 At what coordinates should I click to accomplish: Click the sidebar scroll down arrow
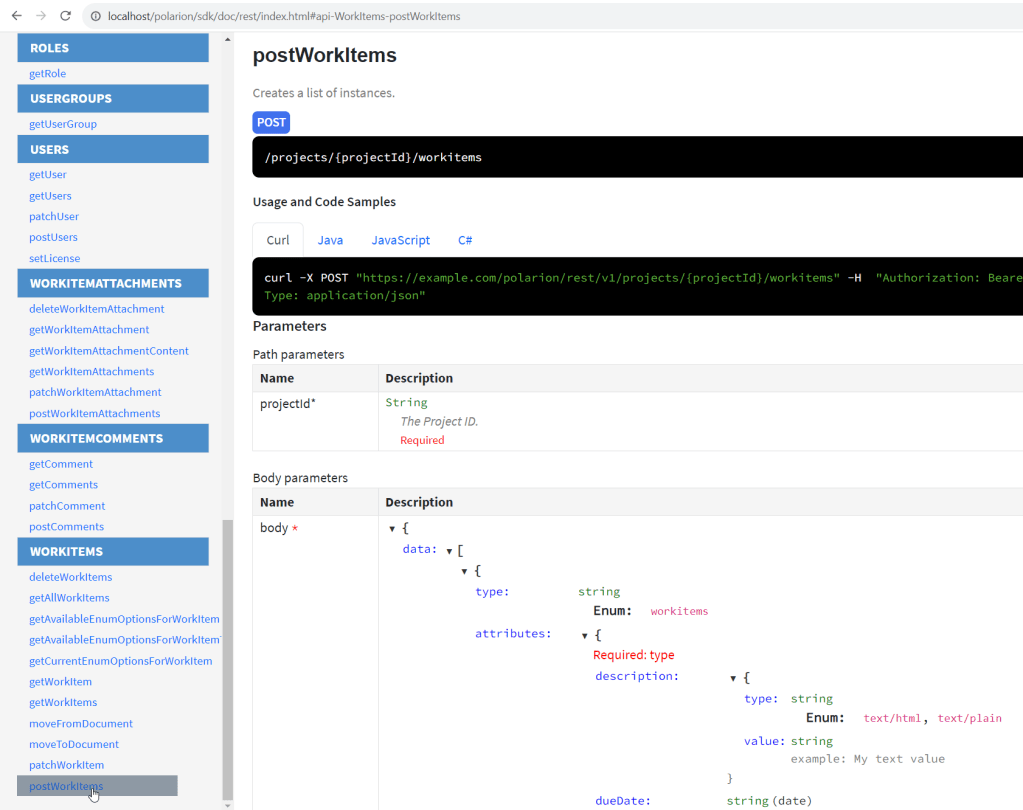point(227,804)
